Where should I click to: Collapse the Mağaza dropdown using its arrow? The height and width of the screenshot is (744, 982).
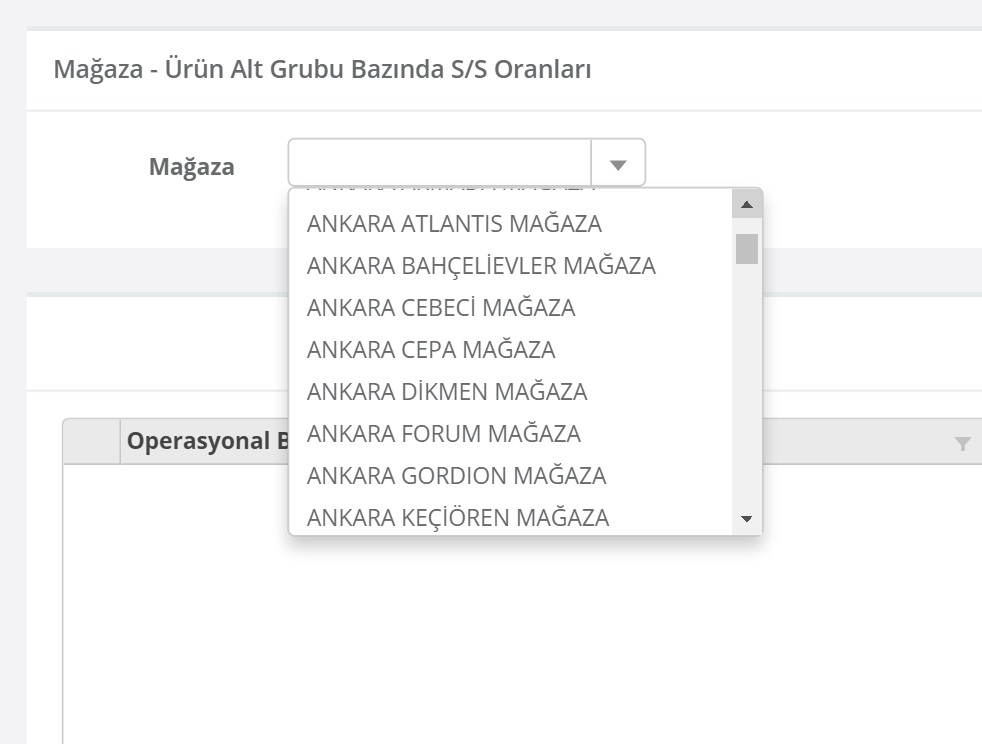pos(618,164)
